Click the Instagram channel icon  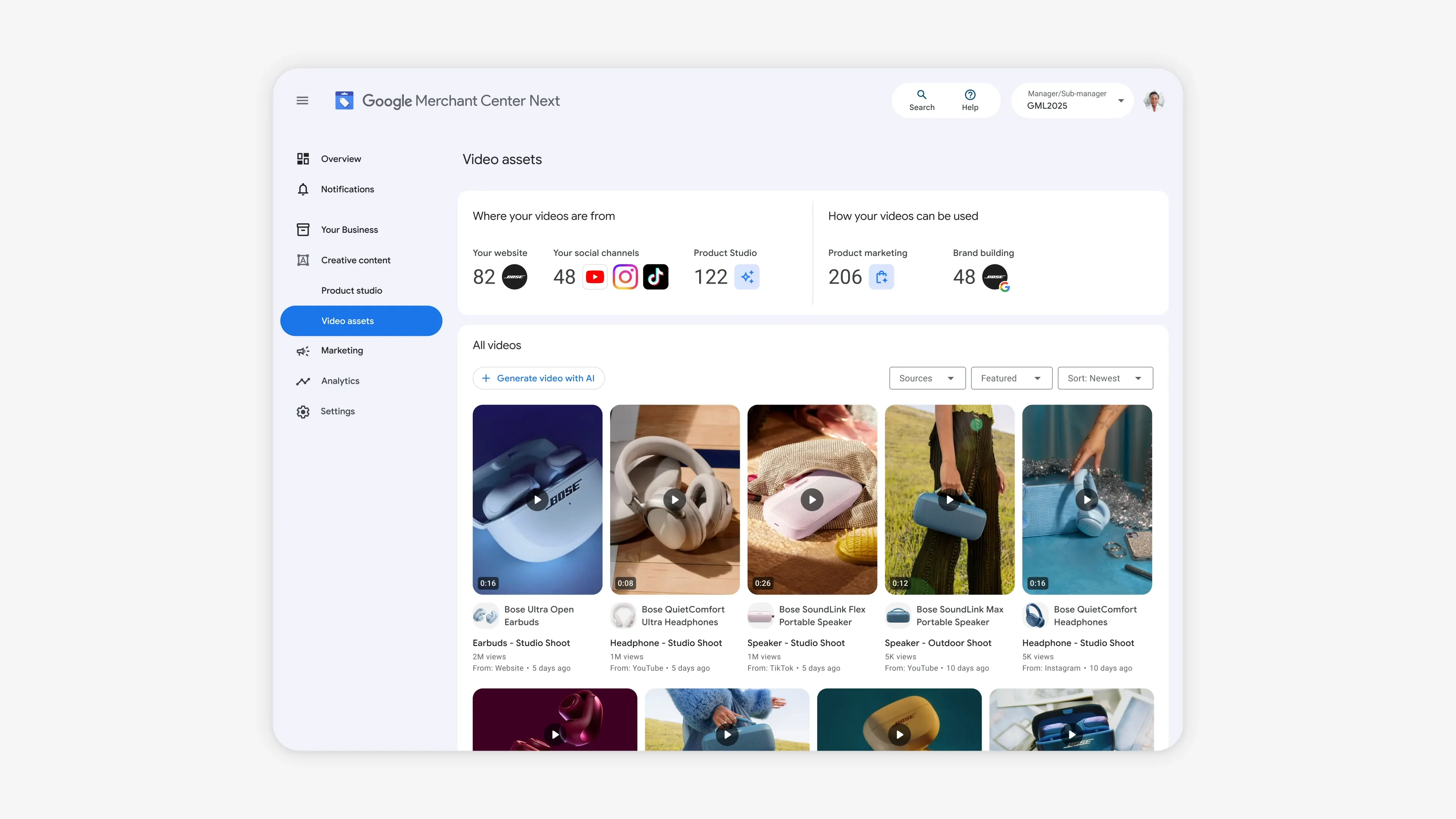(625, 277)
